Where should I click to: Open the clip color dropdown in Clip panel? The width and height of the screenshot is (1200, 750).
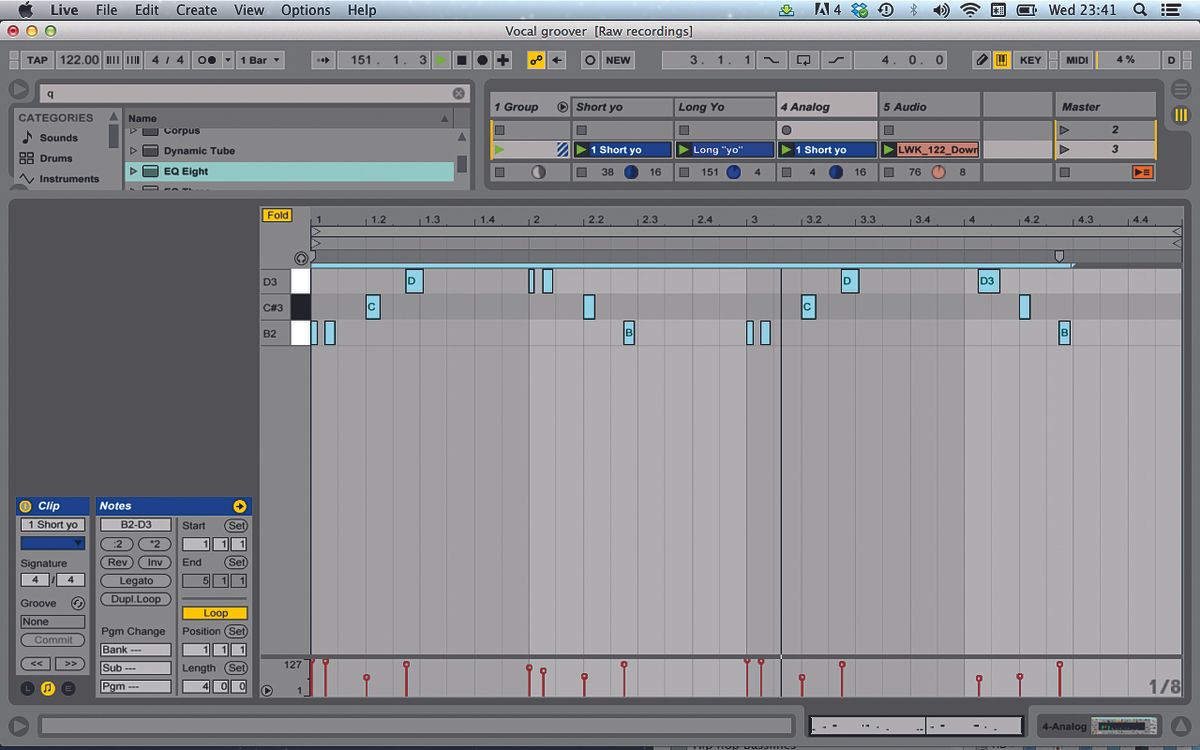point(52,543)
